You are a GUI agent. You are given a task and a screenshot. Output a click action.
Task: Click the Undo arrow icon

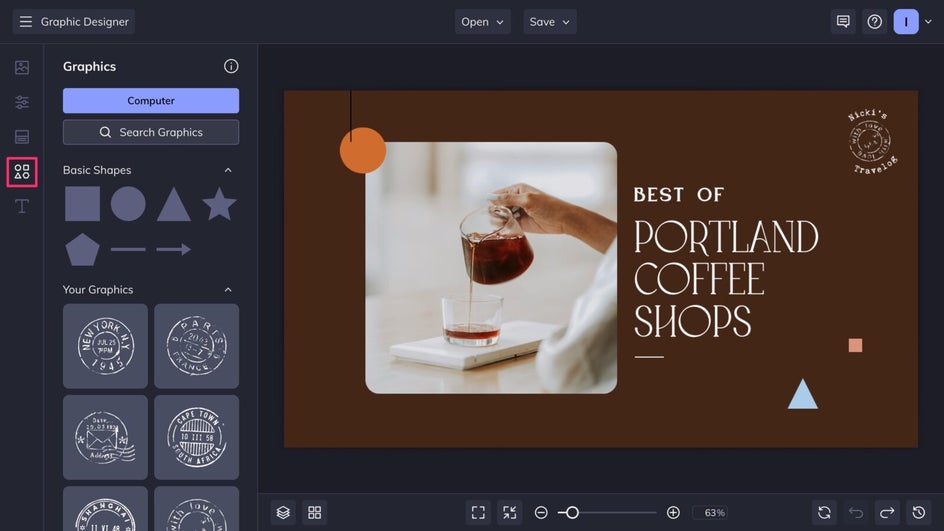pos(856,512)
